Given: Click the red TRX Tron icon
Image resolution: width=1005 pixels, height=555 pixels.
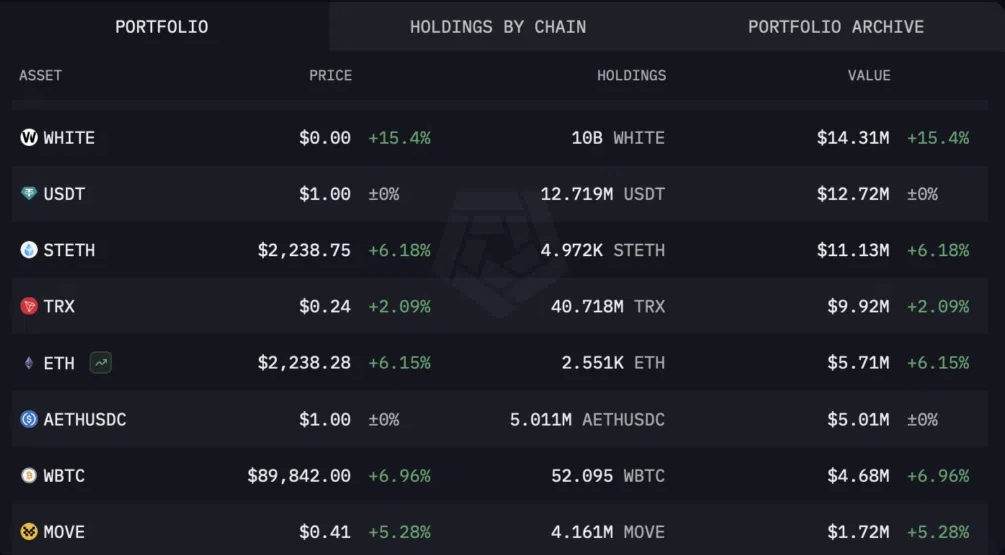Looking at the screenshot, I should 29,306.
